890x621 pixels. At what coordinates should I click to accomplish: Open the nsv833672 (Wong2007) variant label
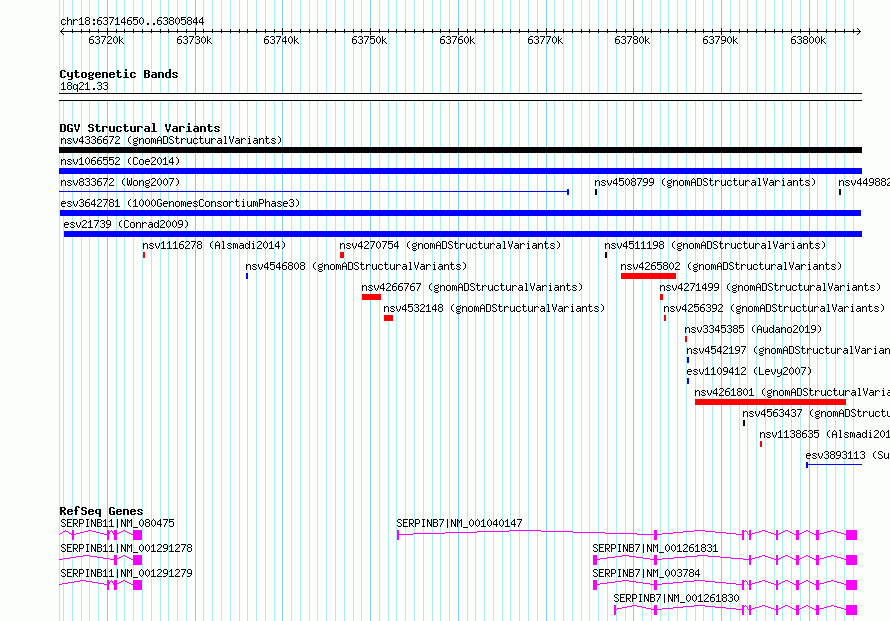pyautogui.click(x=120, y=182)
